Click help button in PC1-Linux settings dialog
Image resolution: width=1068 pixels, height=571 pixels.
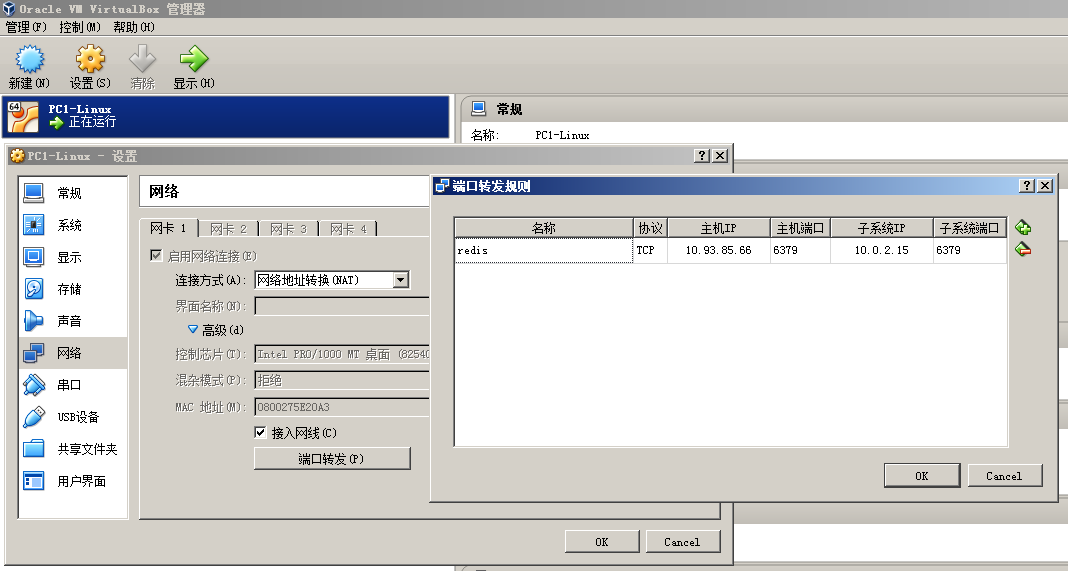(x=702, y=155)
